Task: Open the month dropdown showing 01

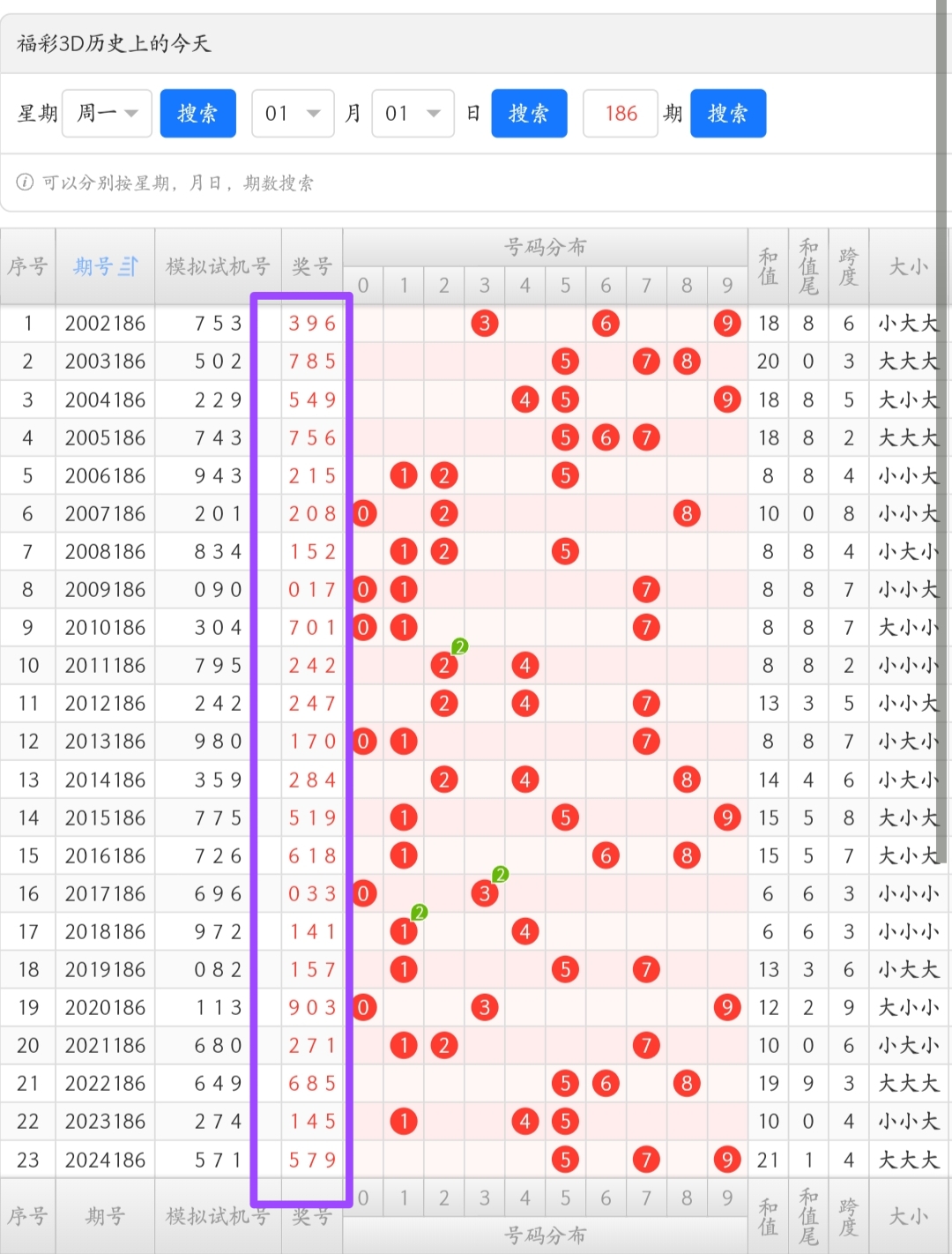Action: click(293, 113)
